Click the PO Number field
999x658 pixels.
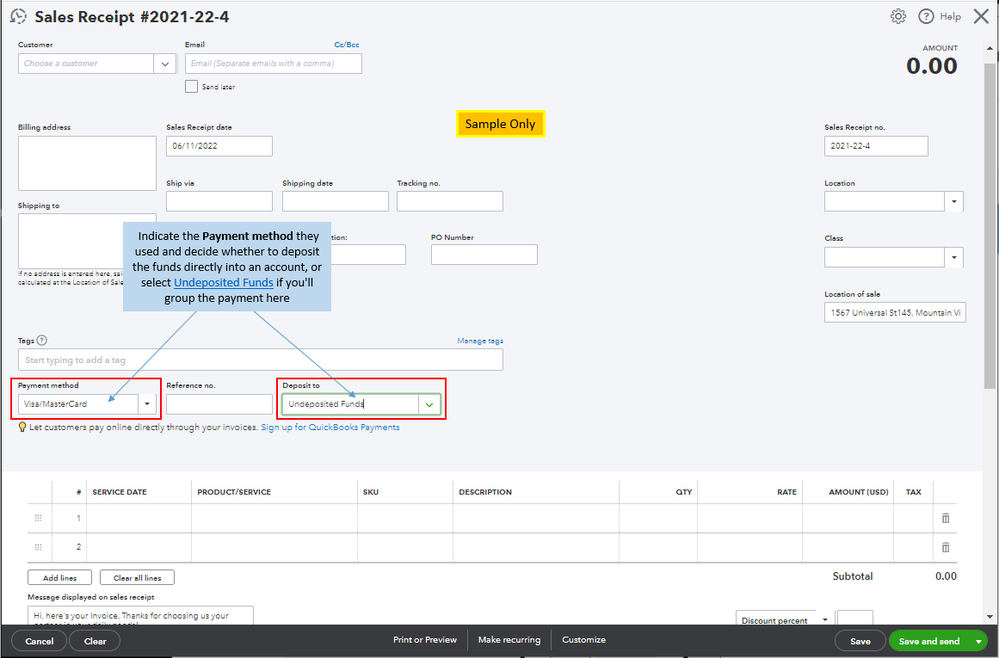484,255
